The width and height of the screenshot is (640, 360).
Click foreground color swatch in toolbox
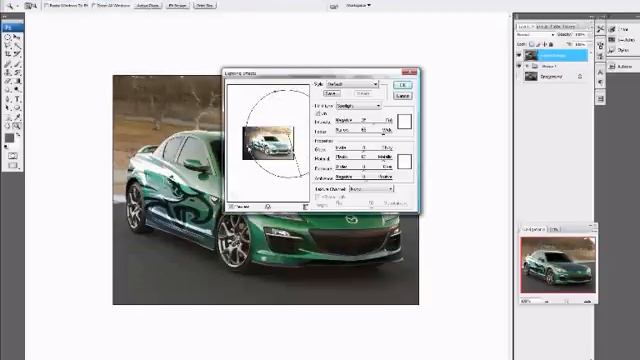pyautogui.click(x=9, y=138)
